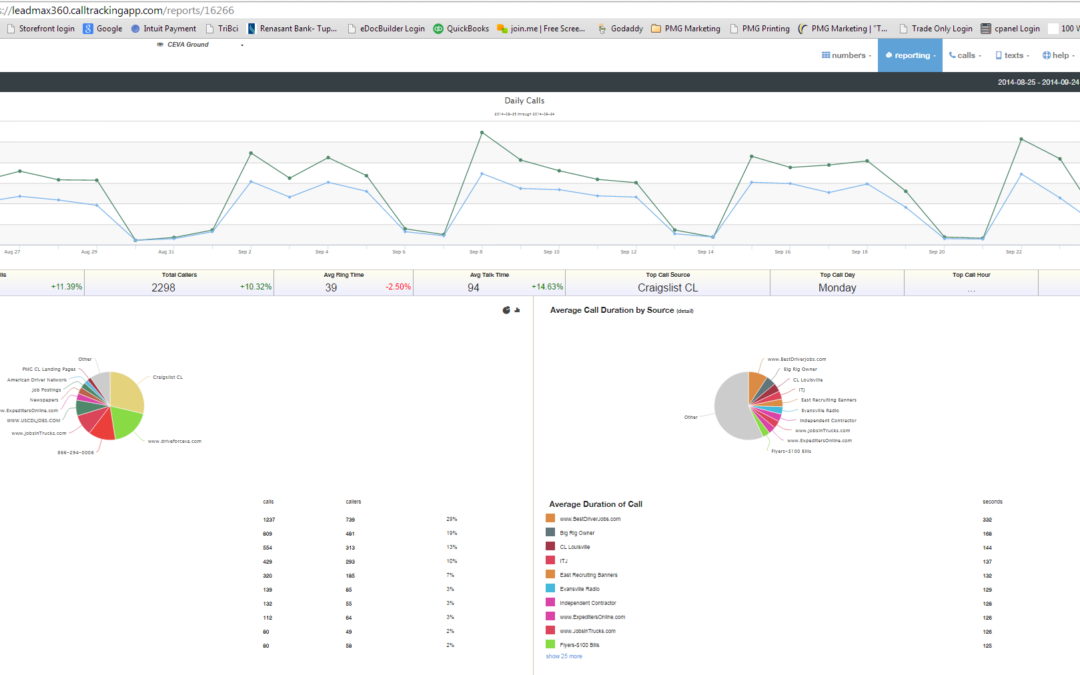Click the green Flyers-$100 Bills color swatch
Viewport: 1080px width, 675px height.
click(550, 646)
